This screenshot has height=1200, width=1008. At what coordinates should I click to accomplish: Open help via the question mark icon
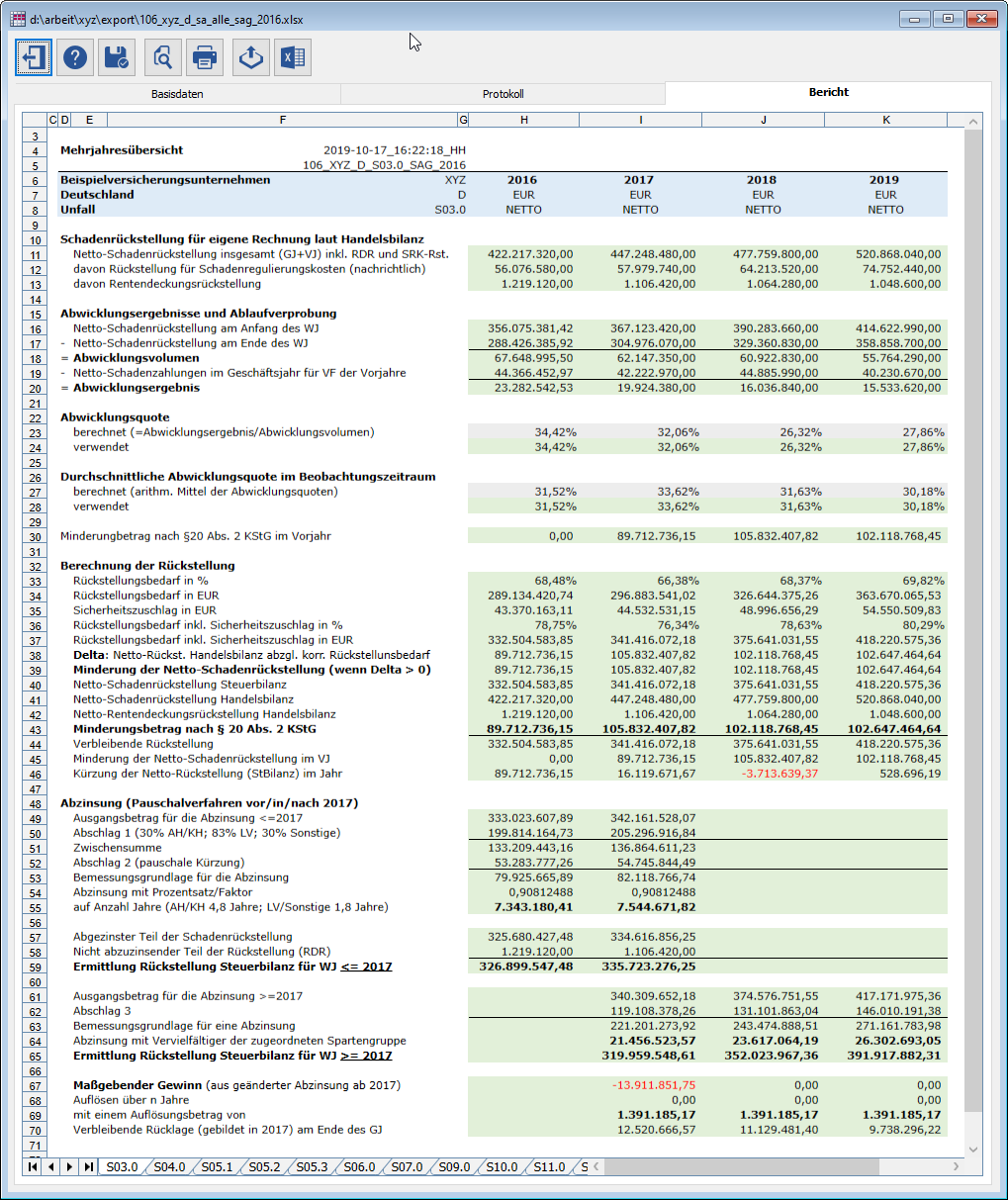[75, 57]
